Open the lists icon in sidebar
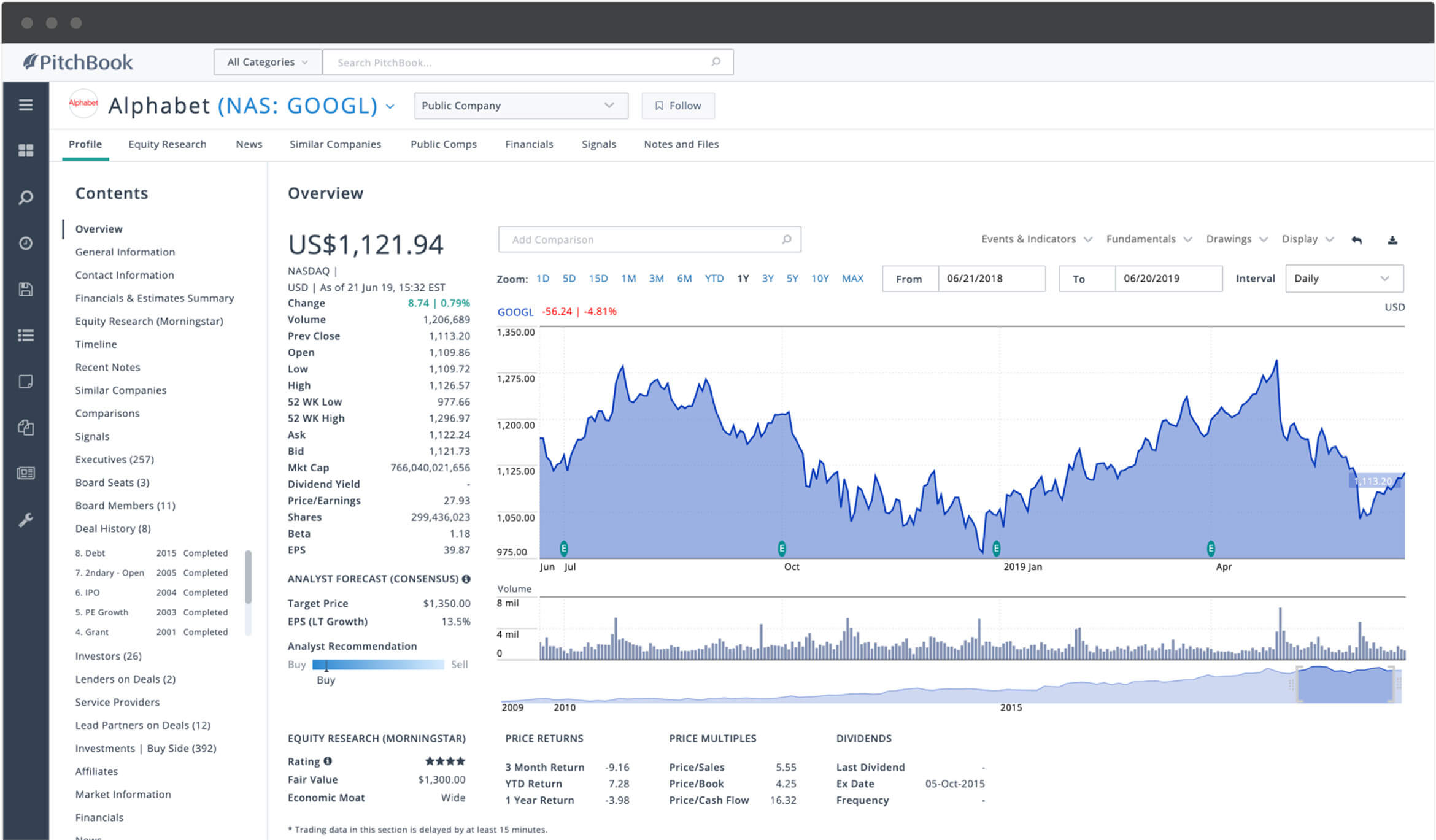 pos(26,335)
